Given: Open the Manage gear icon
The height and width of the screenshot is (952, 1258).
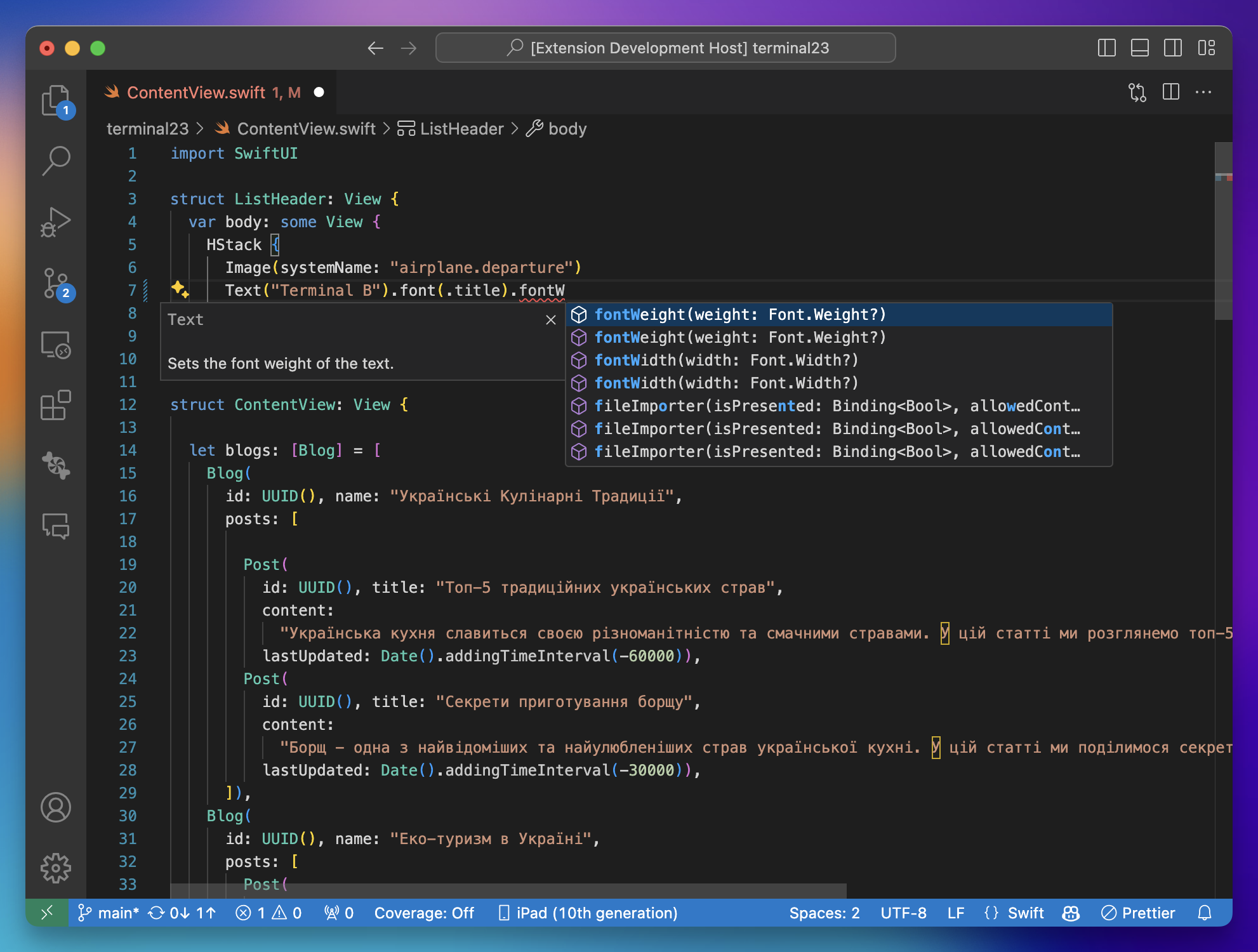Looking at the screenshot, I should point(56,868).
